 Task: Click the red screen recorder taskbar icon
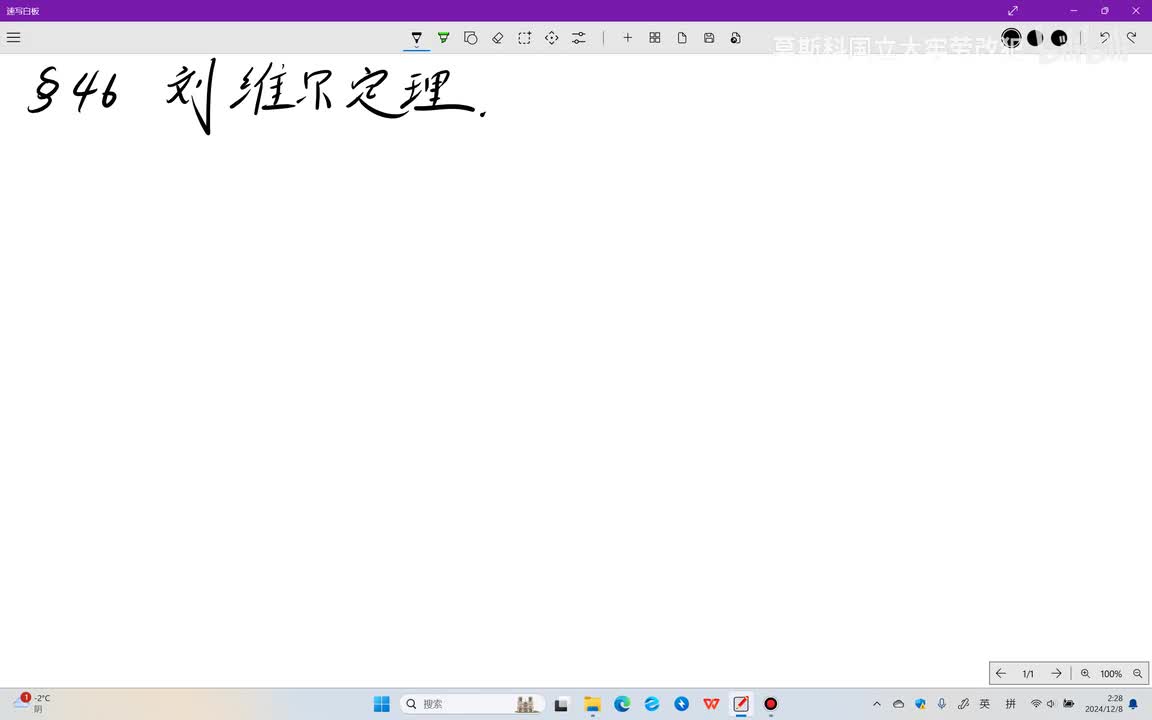(771, 704)
